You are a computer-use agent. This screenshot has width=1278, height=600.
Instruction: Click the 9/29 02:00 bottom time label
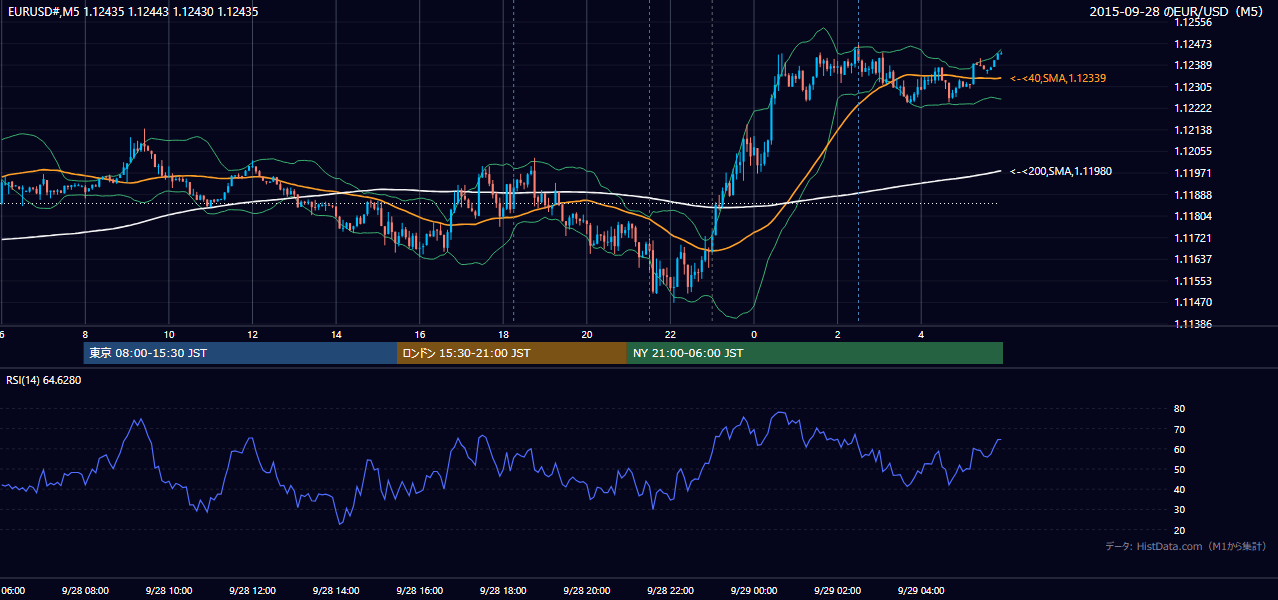pos(837,590)
